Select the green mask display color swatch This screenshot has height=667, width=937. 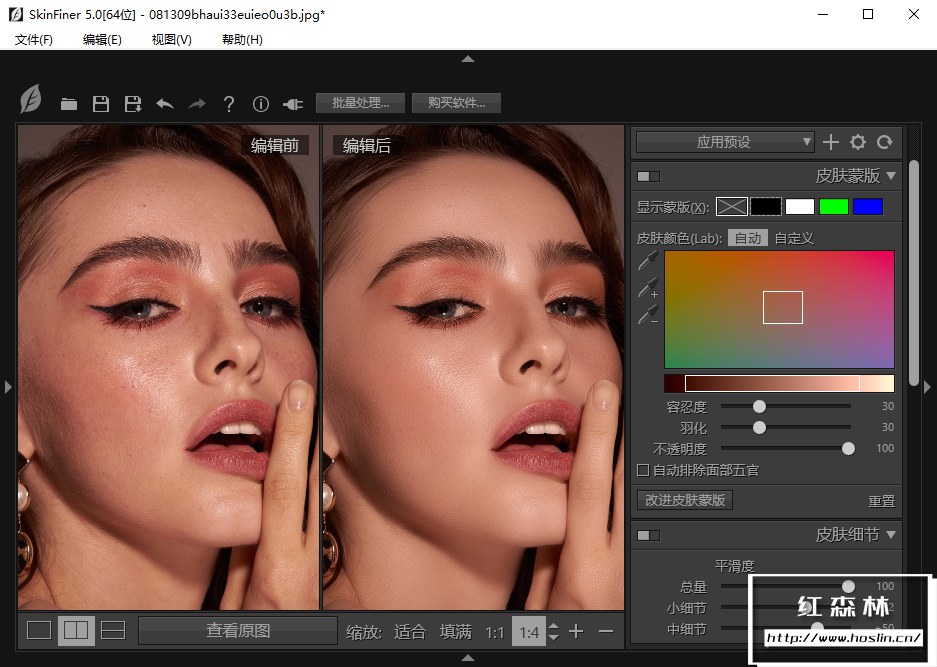[x=833, y=207]
